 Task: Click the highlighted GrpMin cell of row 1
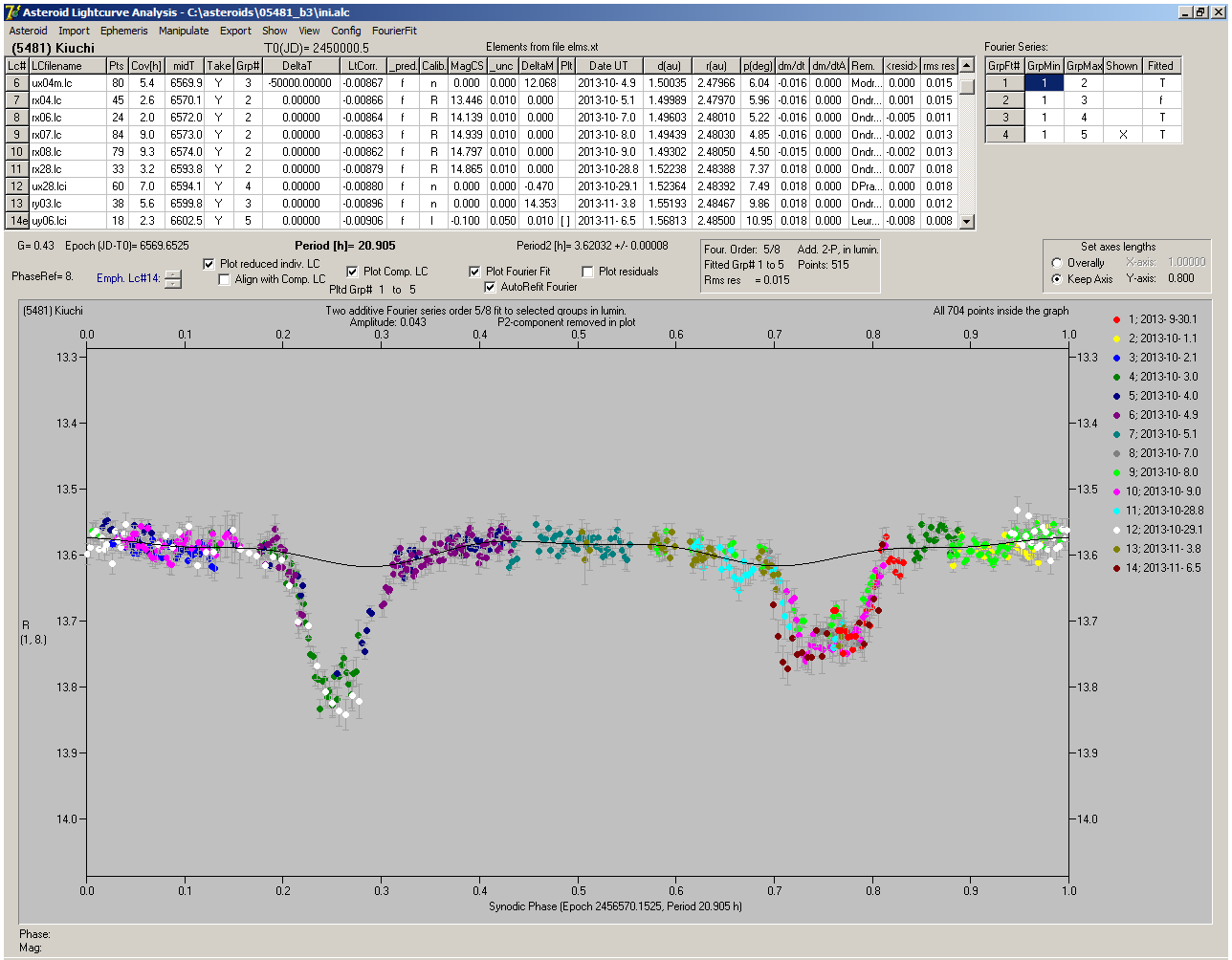click(x=1045, y=83)
